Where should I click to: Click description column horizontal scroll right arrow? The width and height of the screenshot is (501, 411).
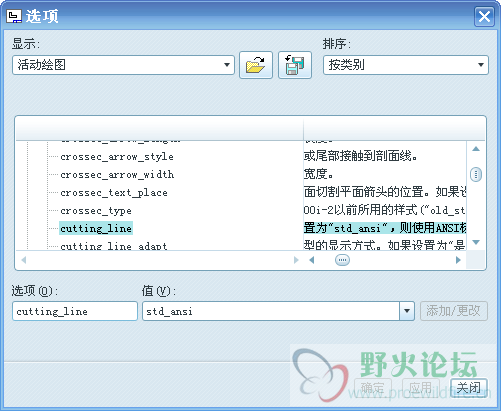tap(458, 260)
